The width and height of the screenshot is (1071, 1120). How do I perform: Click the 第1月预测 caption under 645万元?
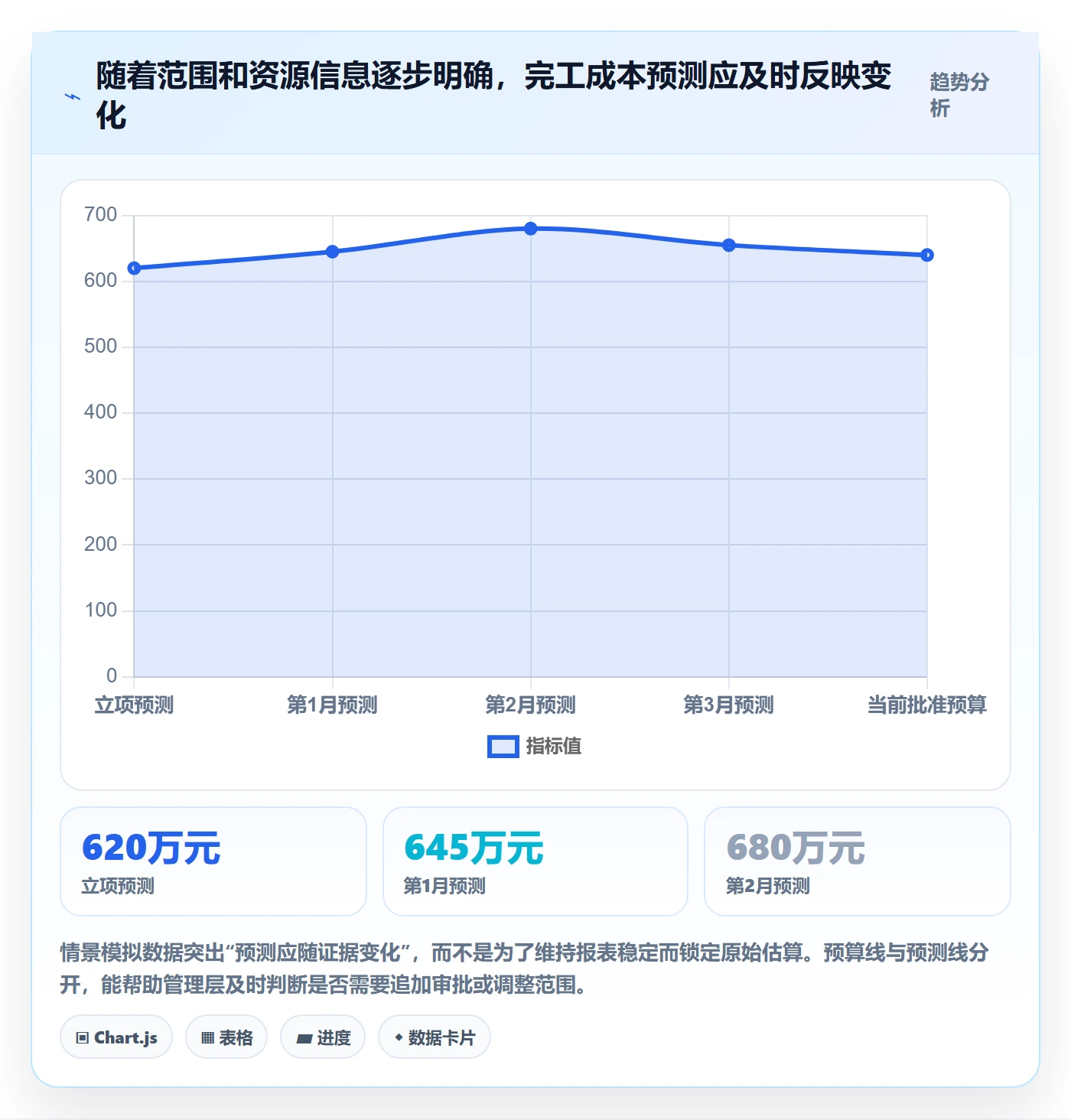(445, 886)
